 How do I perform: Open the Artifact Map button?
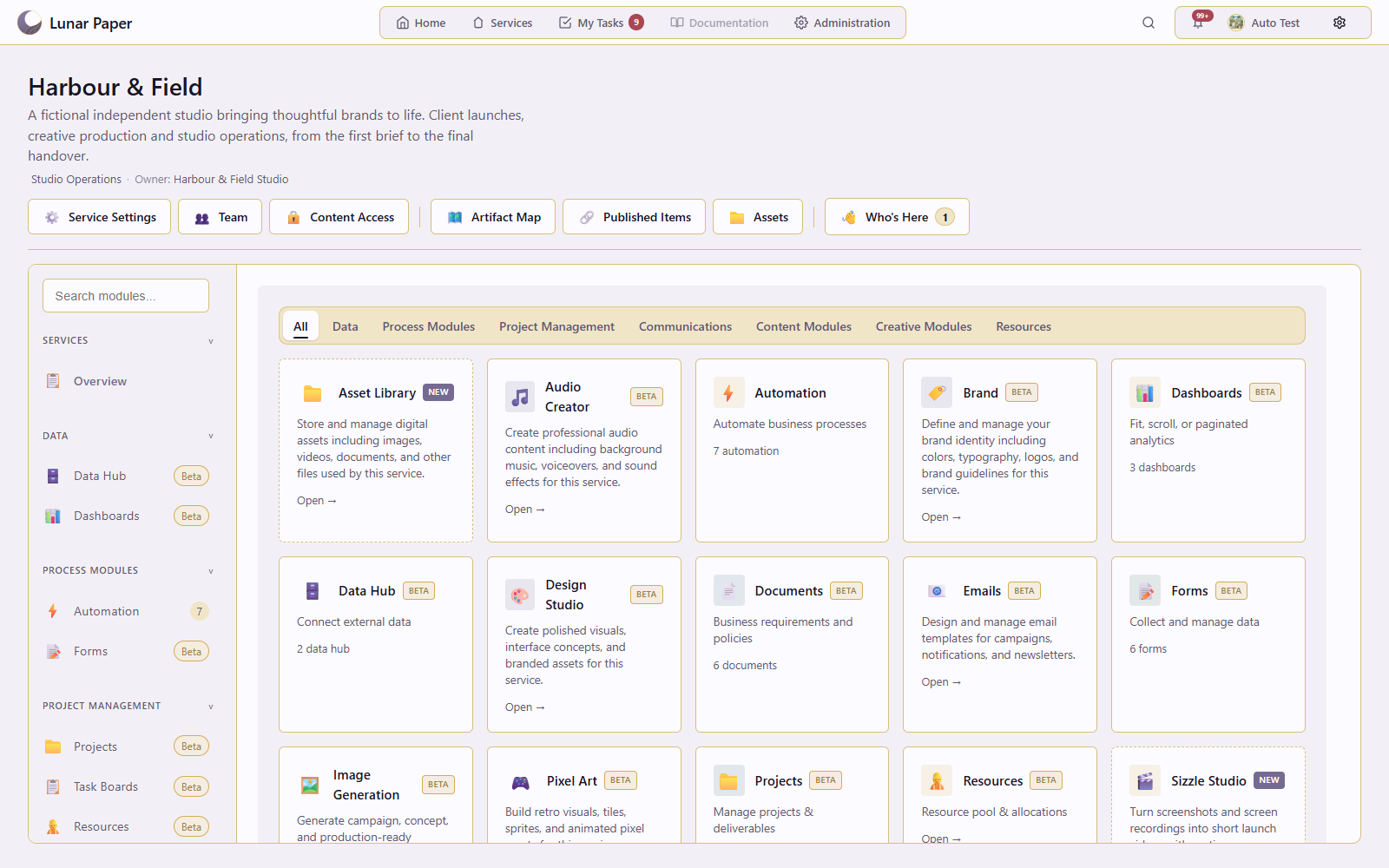click(x=493, y=217)
